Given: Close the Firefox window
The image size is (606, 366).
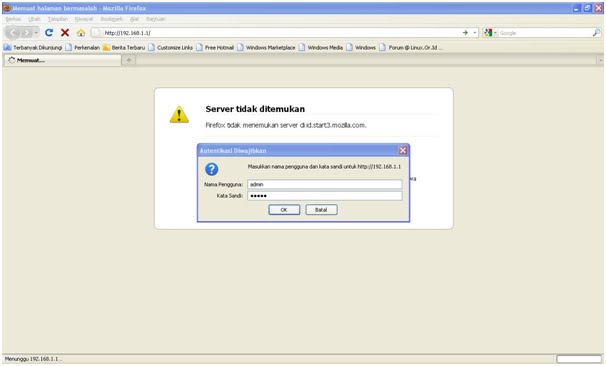Looking at the screenshot, I should (598, 8).
